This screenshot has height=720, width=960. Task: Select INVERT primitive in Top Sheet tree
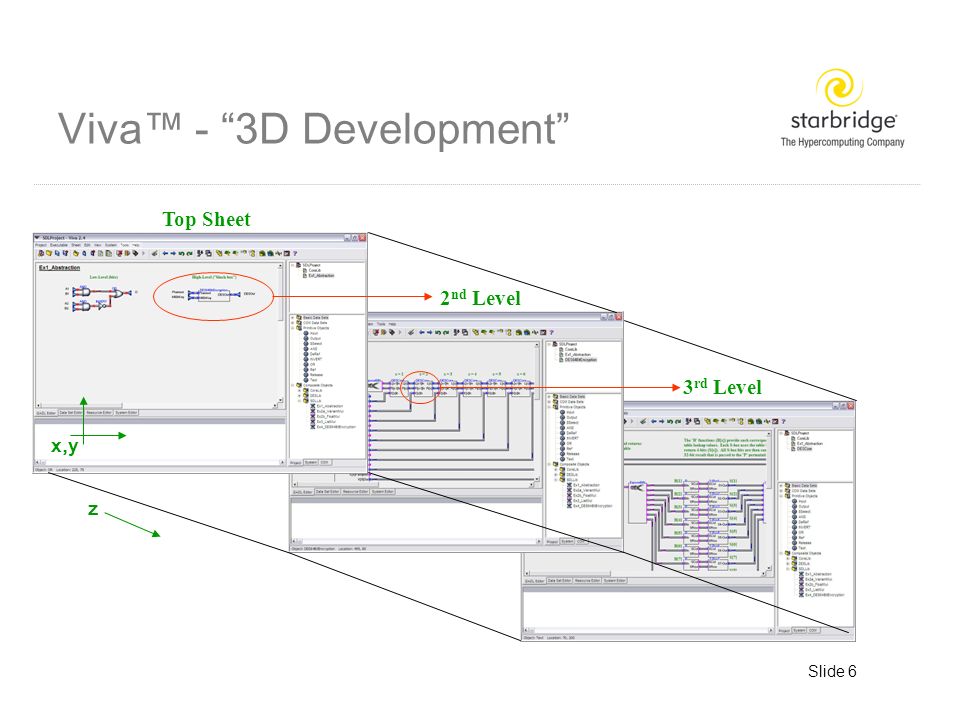pyautogui.click(x=313, y=359)
